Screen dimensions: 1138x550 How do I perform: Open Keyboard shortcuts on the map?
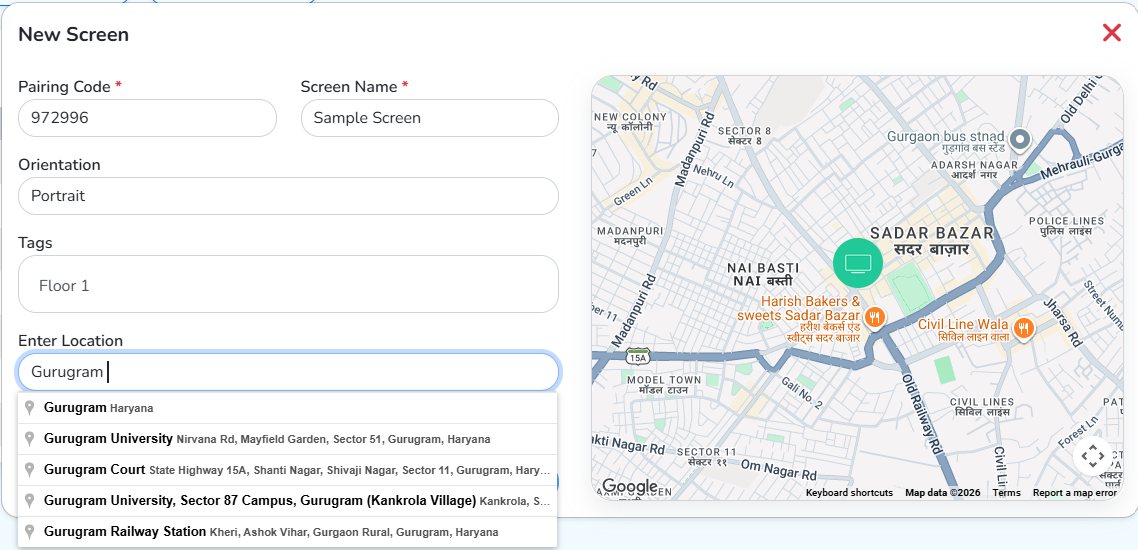coord(849,493)
